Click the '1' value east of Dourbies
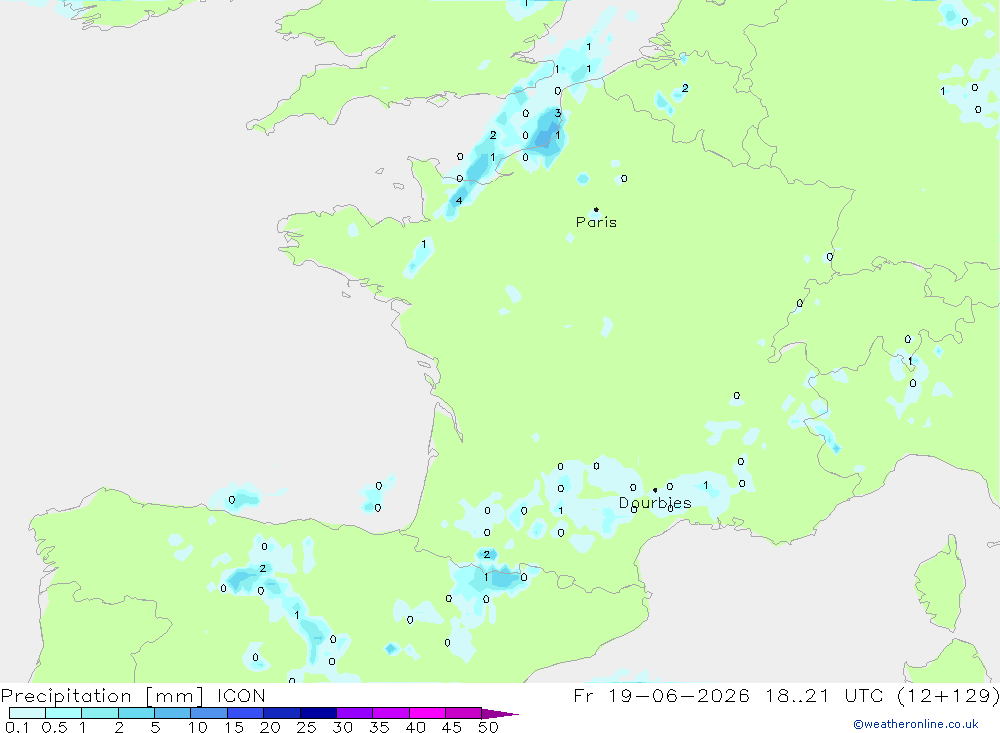The width and height of the screenshot is (1000, 733). tap(706, 485)
